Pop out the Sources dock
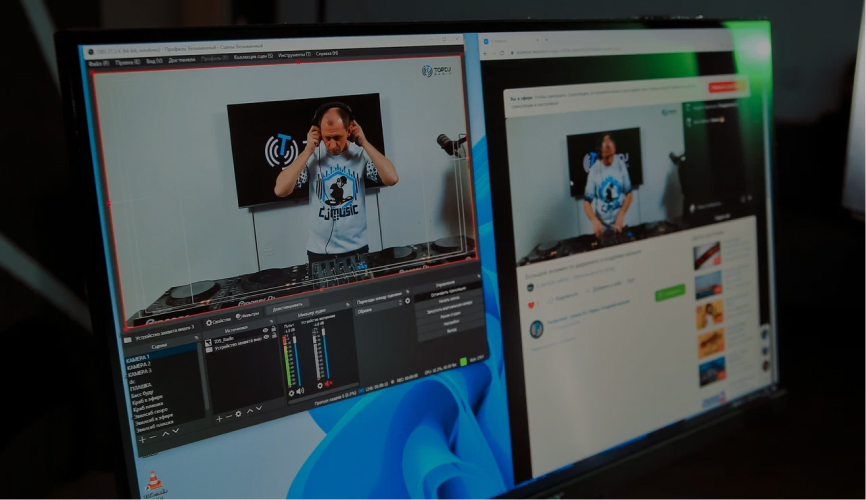866x500 pixels. pos(271,321)
